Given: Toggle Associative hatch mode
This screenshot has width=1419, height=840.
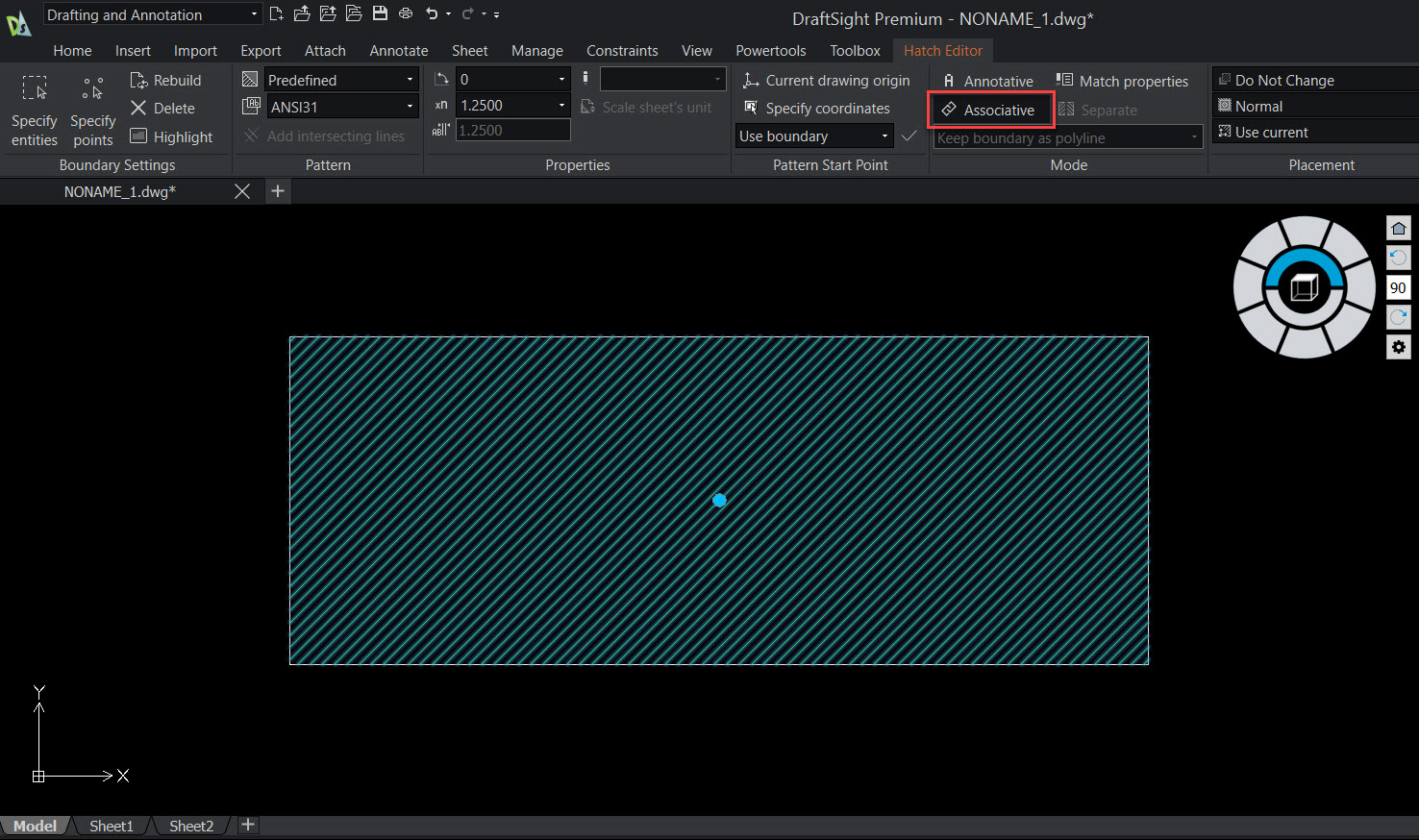Looking at the screenshot, I should click(990, 110).
